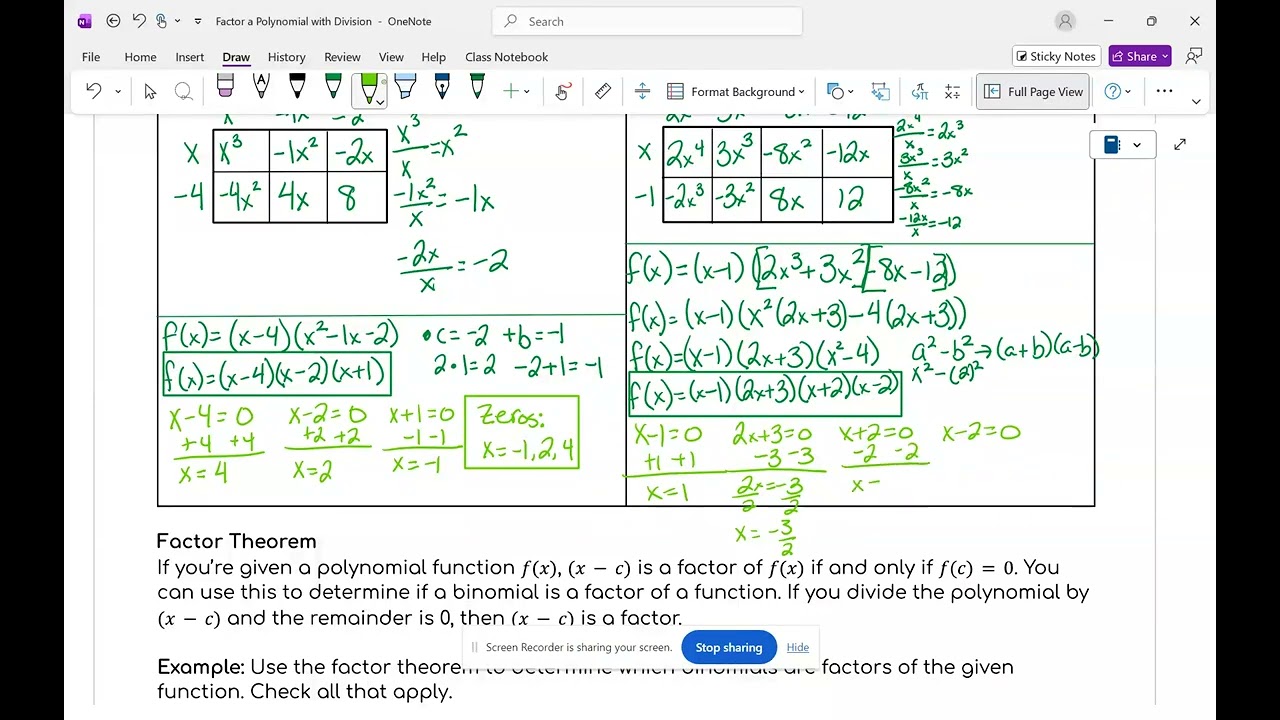
Task: Go back with the Back arrow icon
Action: (113, 21)
